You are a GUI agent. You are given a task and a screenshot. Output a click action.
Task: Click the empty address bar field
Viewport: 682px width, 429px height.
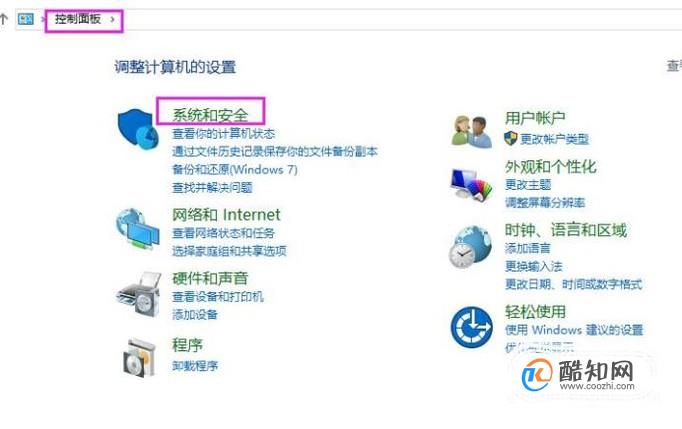pyautogui.click(x=400, y=19)
